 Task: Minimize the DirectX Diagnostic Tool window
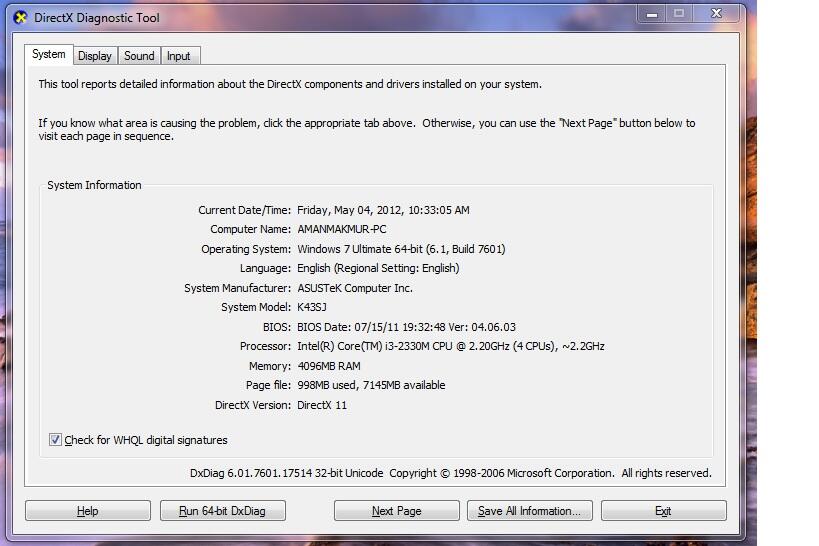[x=651, y=14]
